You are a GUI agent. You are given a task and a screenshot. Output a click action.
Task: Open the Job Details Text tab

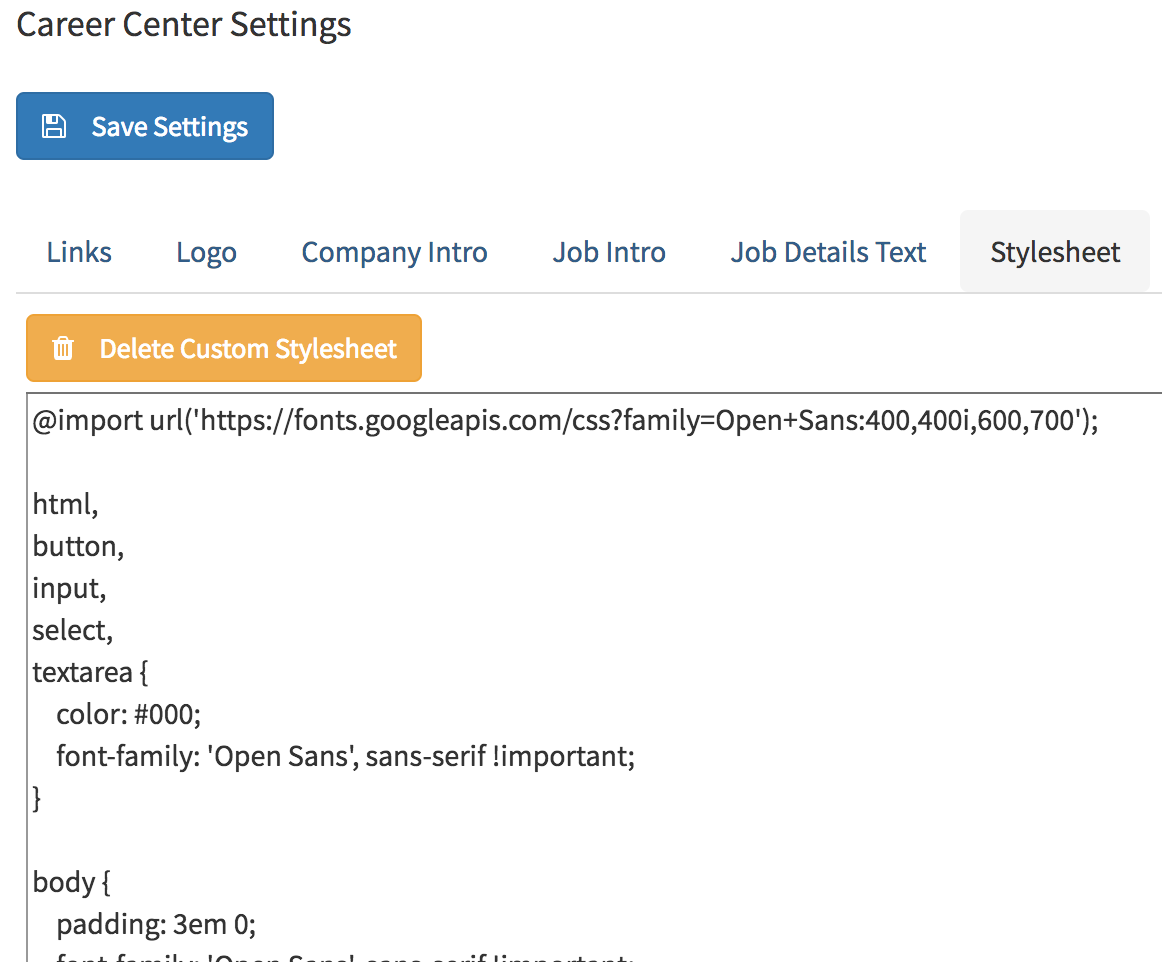coord(828,252)
